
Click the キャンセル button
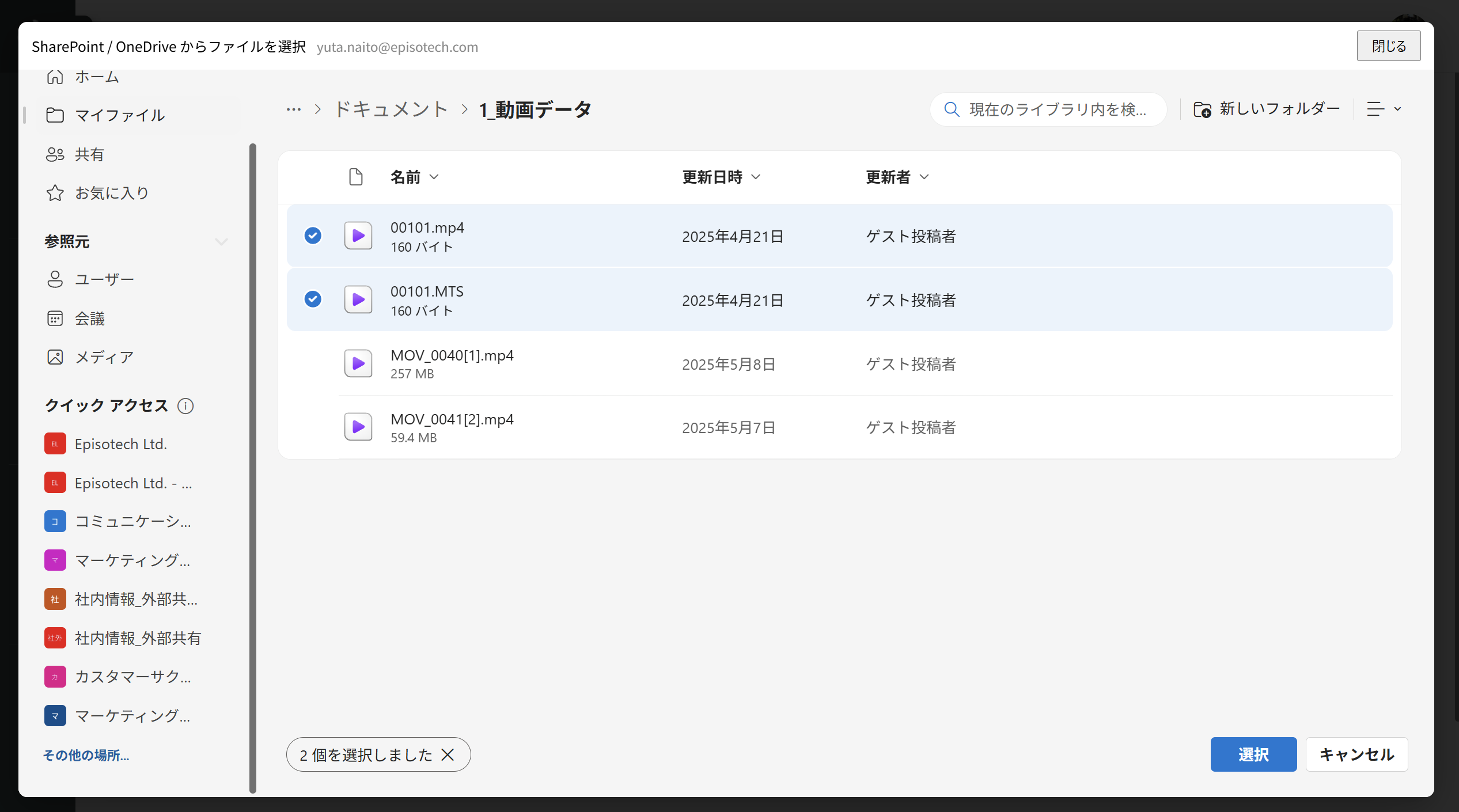click(x=1356, y=754)
